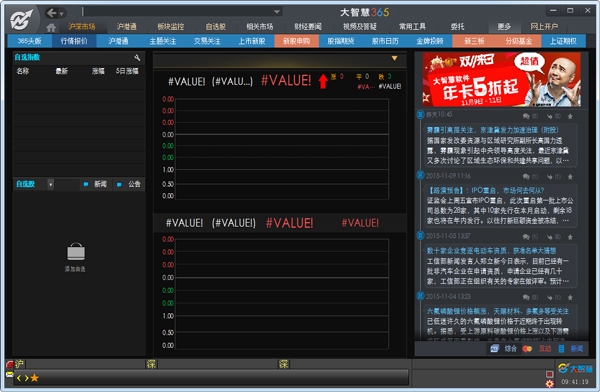The height and width of the screenshot is (392, 600).
Task: Sort the list by the 5日涨幅 column header
Action: (127, 71)
